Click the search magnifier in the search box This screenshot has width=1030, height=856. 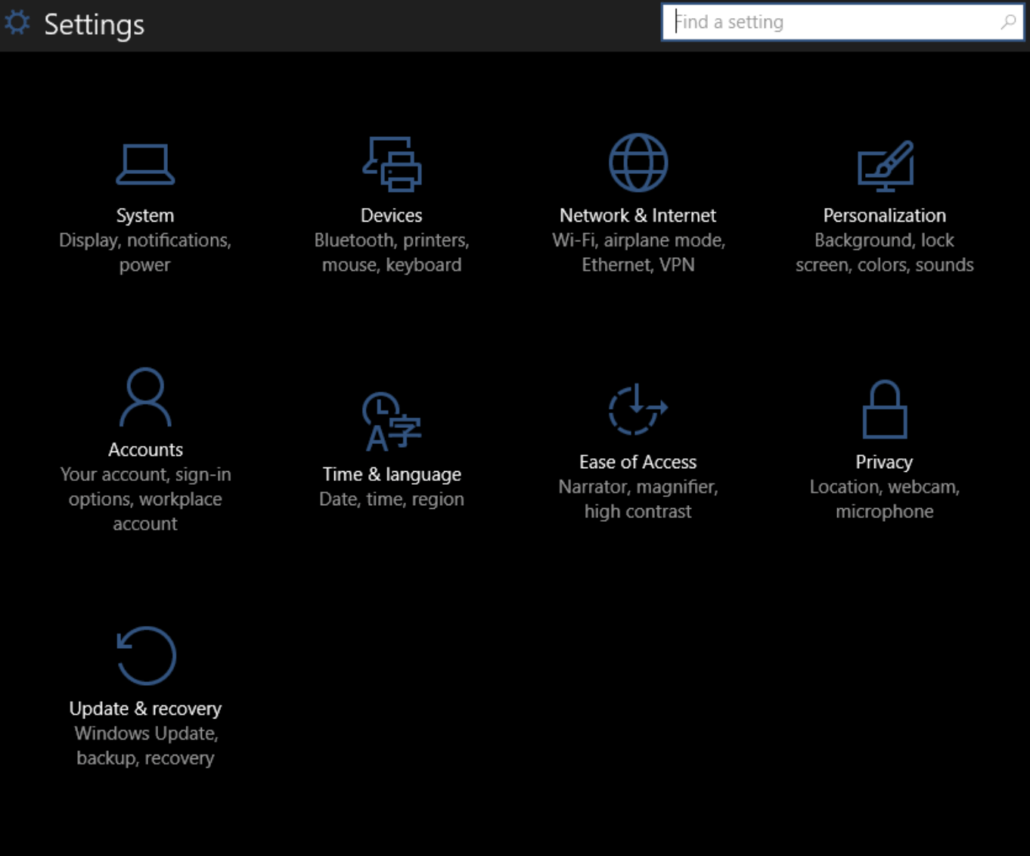click(1010, 21)
